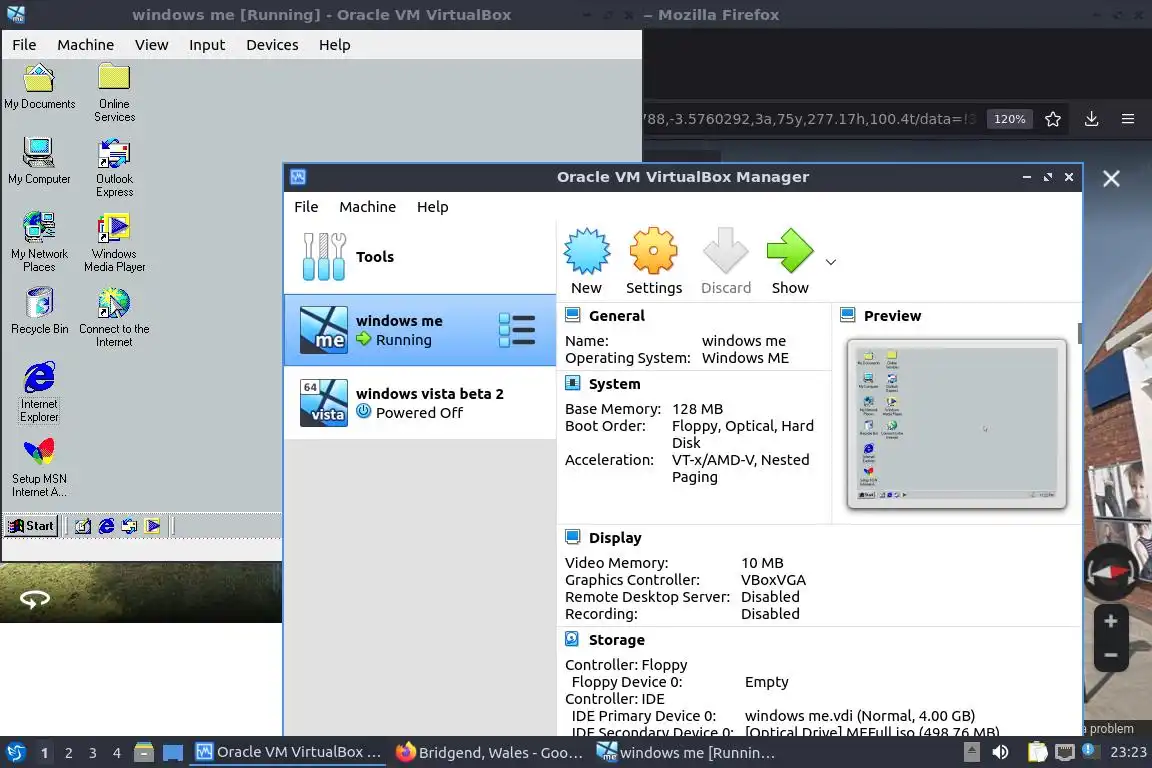Click the clipboard tray icon
The width and height of the screenshot is (1152, 768).
pyautogui.click(x=1037, y=753)
